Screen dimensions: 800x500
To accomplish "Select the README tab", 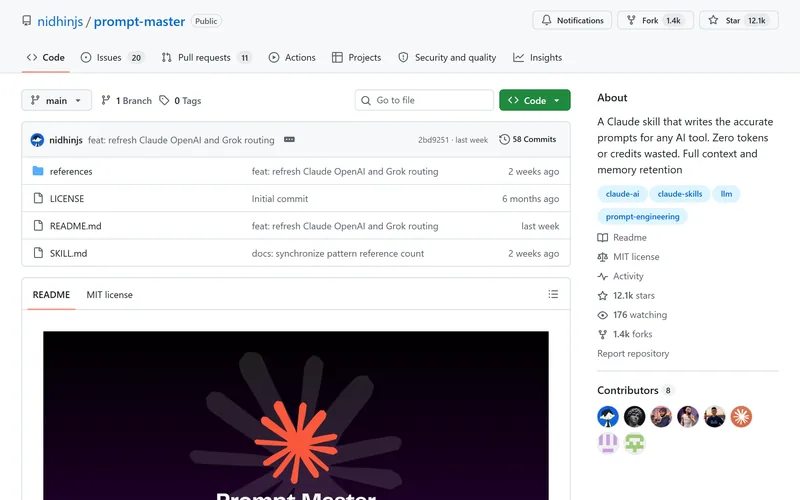I will click(x=51, y=295).
